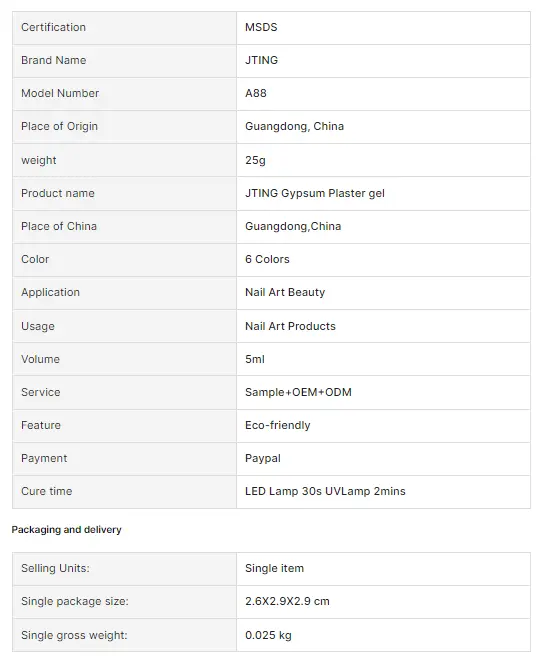Click the Eco-friendly feature value
Image resolution: width=548 pixels, height=662 pixels.
tap(277, 425)
